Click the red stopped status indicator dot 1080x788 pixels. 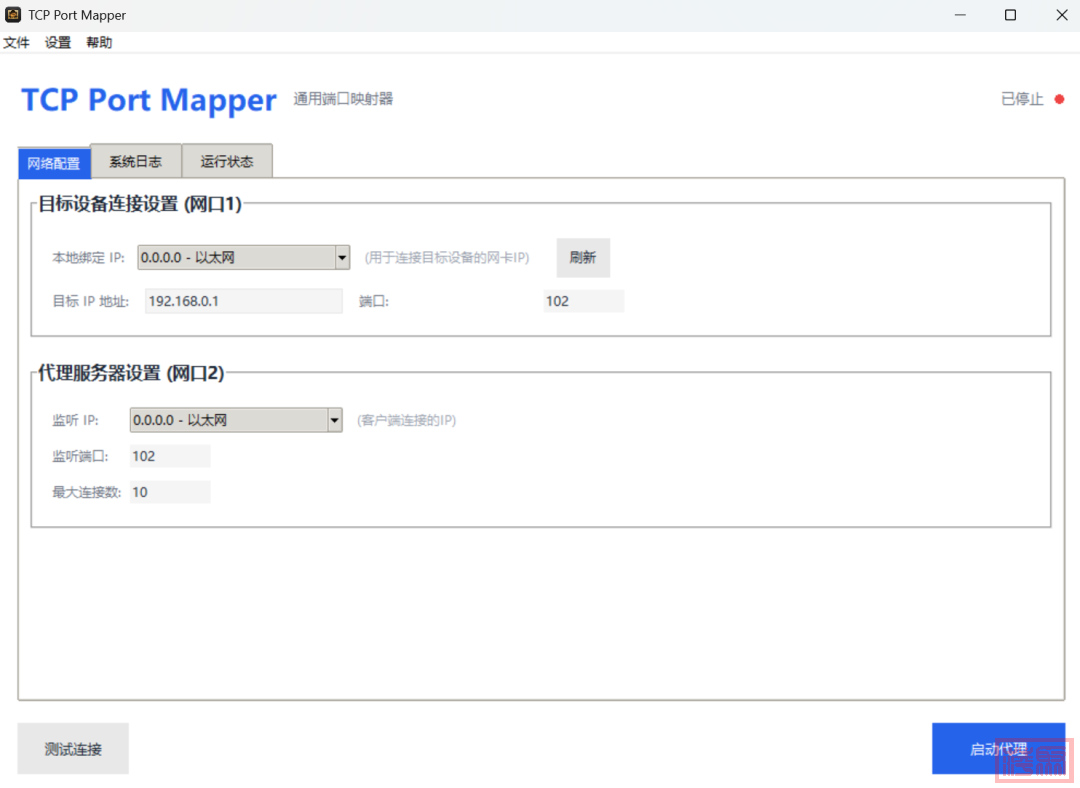(1060, 99)
